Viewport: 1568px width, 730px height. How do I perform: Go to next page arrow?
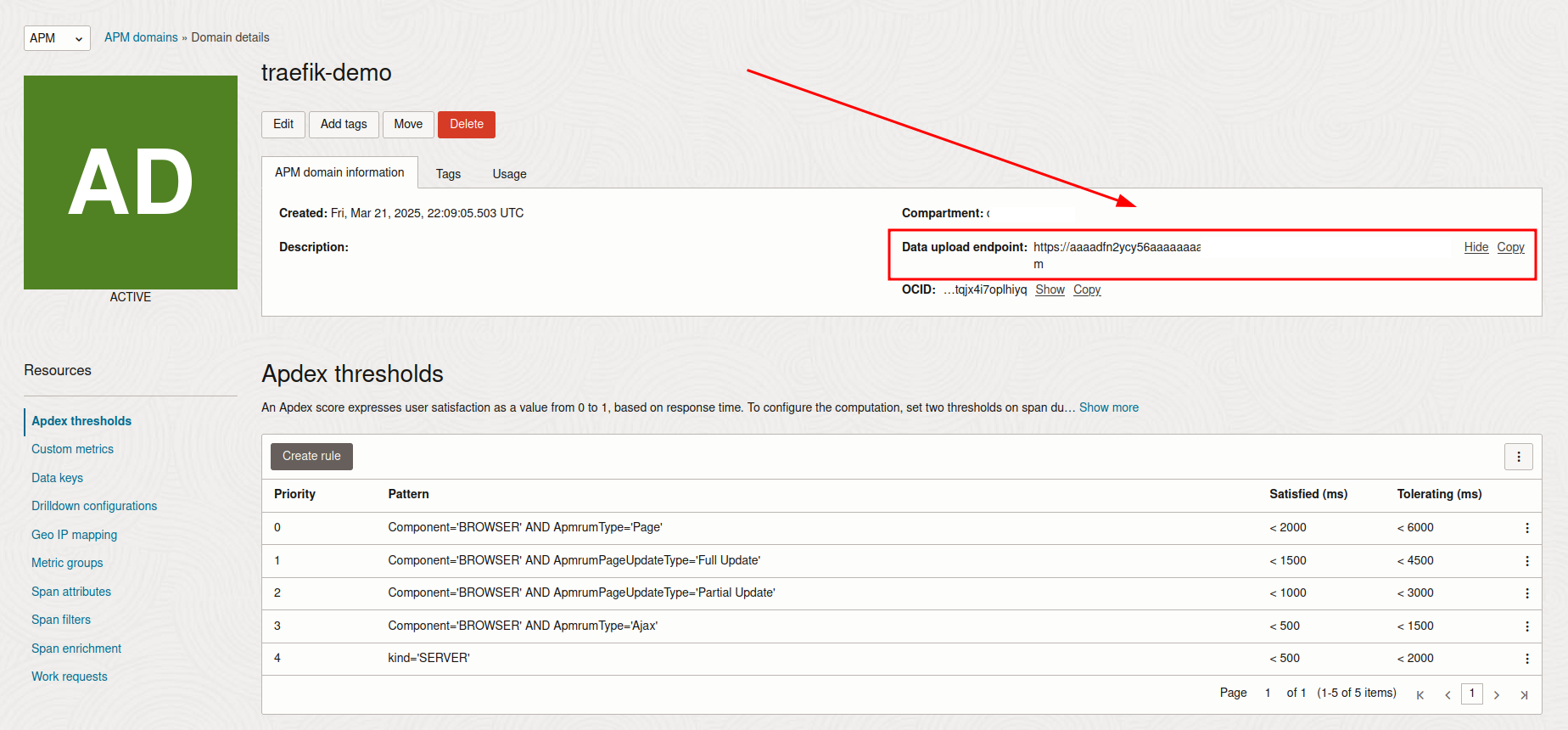(1497, 694)
